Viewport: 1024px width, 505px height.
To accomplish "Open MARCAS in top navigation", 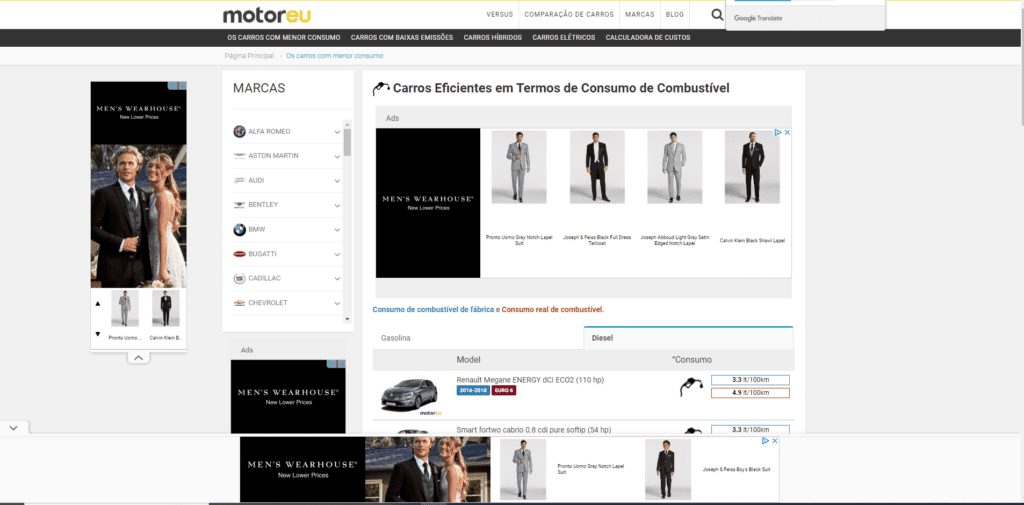I will click(x=639, y=14).
